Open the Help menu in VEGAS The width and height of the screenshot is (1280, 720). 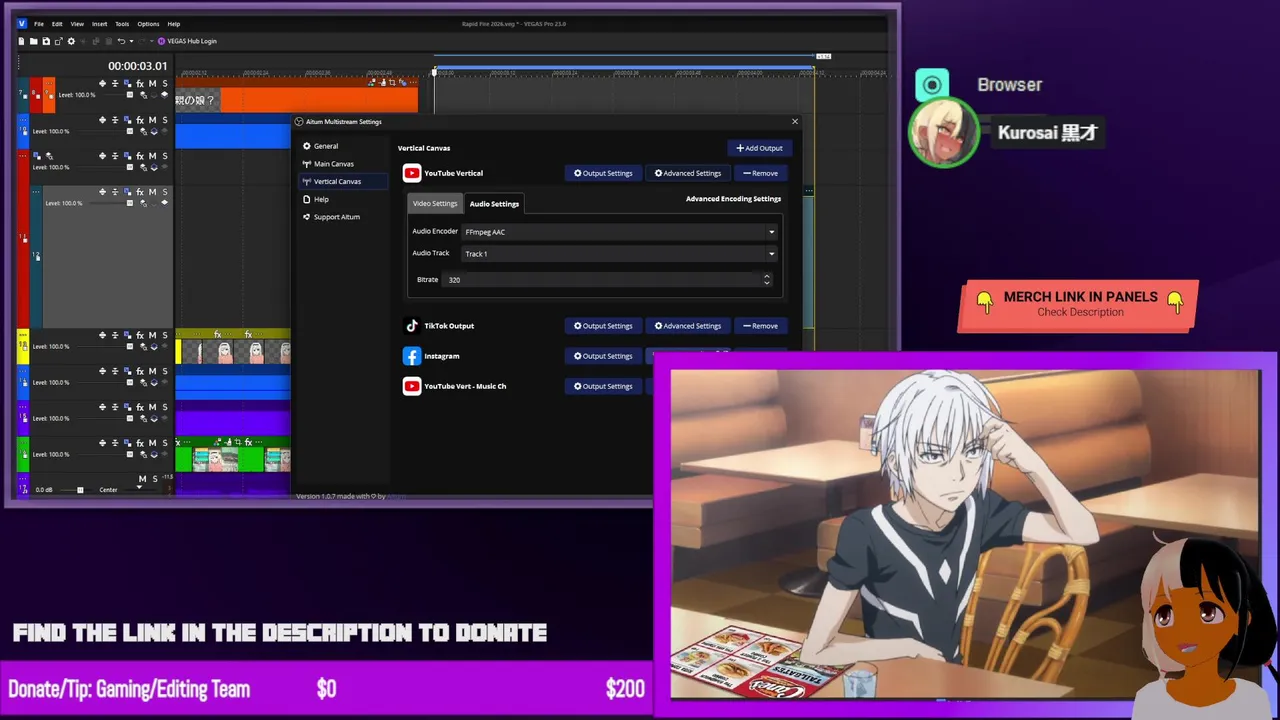coord(174,23)
